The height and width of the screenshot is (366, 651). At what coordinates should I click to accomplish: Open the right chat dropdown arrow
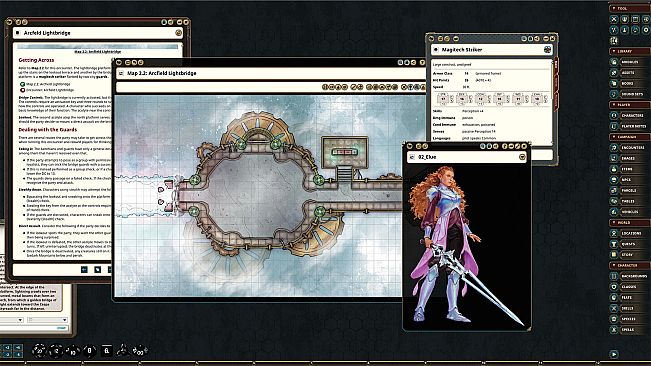click(x=64, y=320)
